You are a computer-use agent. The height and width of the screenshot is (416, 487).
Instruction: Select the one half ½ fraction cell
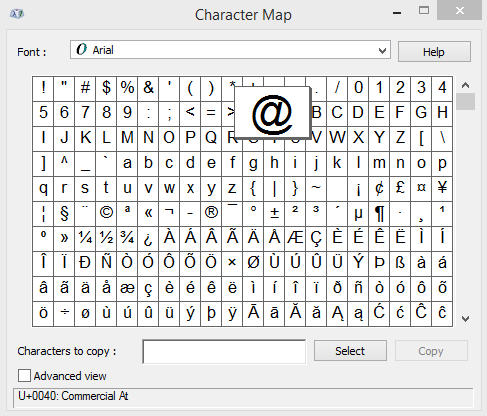(x=106, y=238)
